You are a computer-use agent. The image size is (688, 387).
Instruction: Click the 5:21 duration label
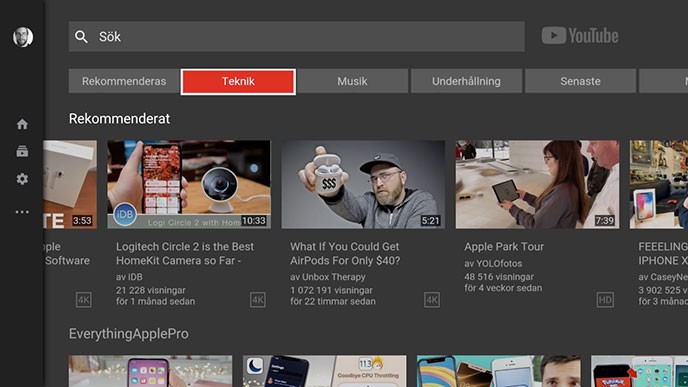[430, 221]
